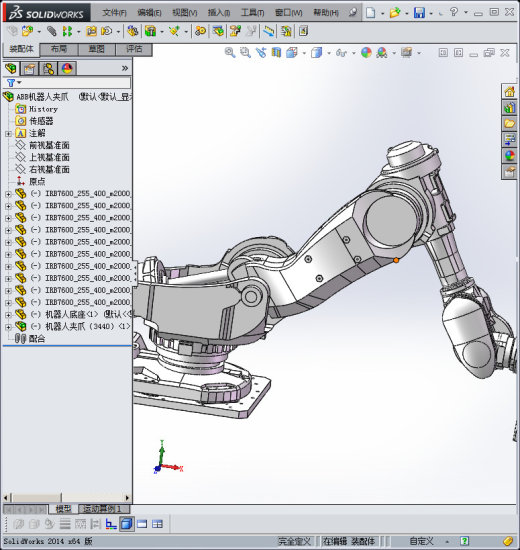
Task: Expand the 注解 annotations tree node
Action: pos(8,134)
